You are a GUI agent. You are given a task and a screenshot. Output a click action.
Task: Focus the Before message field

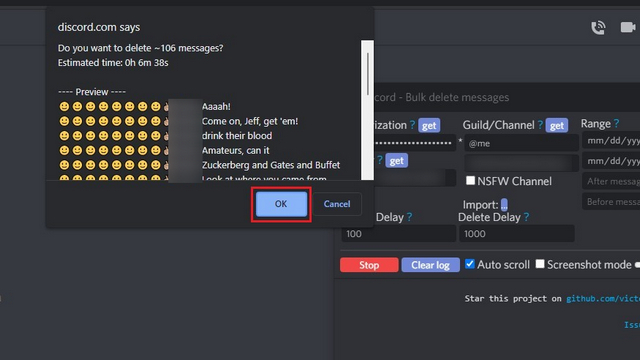[611, 202]
